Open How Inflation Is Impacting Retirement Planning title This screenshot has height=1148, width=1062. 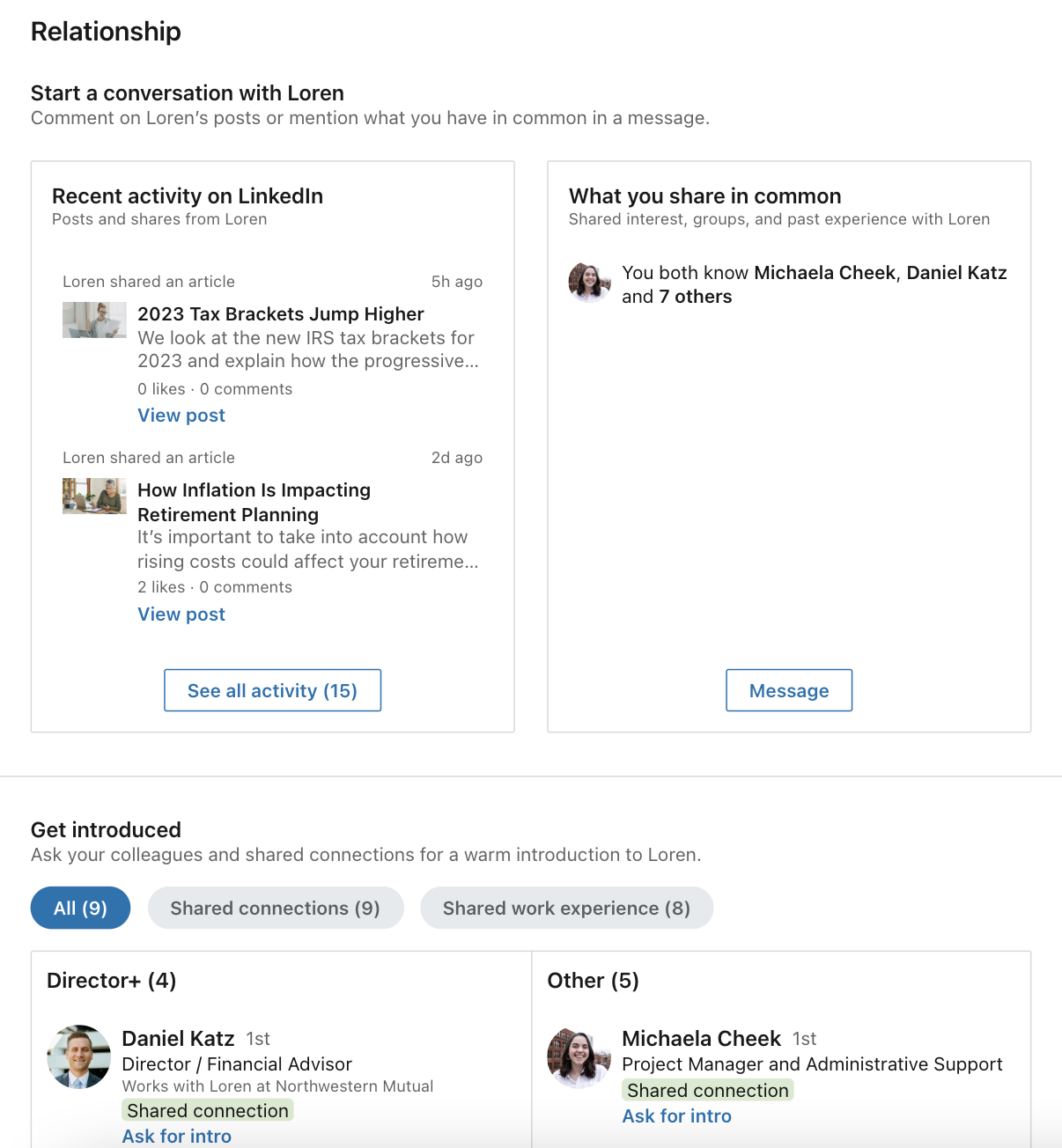pos(254,502)
